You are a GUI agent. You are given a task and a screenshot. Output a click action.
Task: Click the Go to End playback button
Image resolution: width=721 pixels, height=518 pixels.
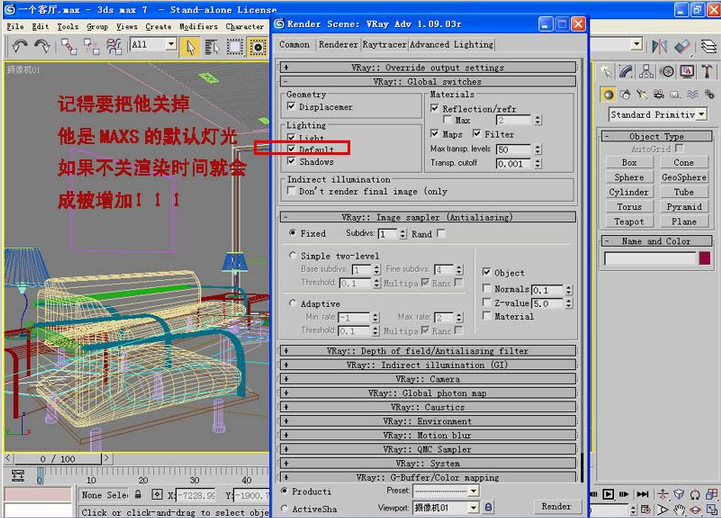[642, 494]
